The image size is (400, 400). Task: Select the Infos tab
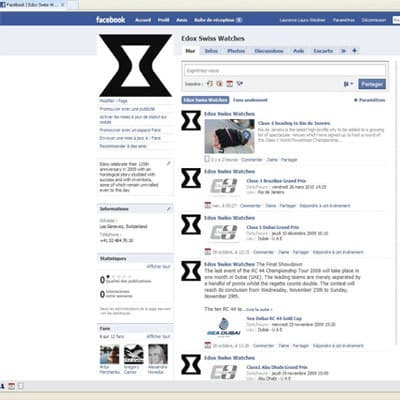(x=211, y=51)
